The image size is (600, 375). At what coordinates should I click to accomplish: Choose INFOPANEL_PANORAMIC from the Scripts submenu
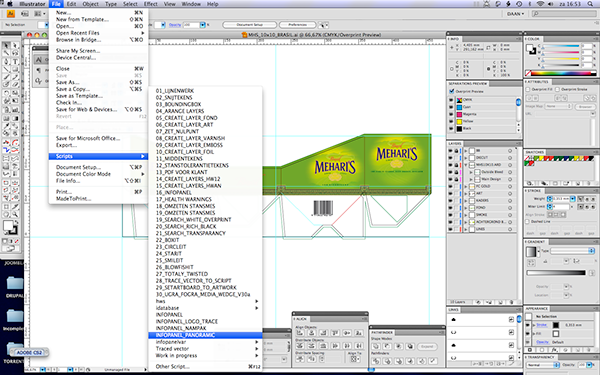coord(205,335)
